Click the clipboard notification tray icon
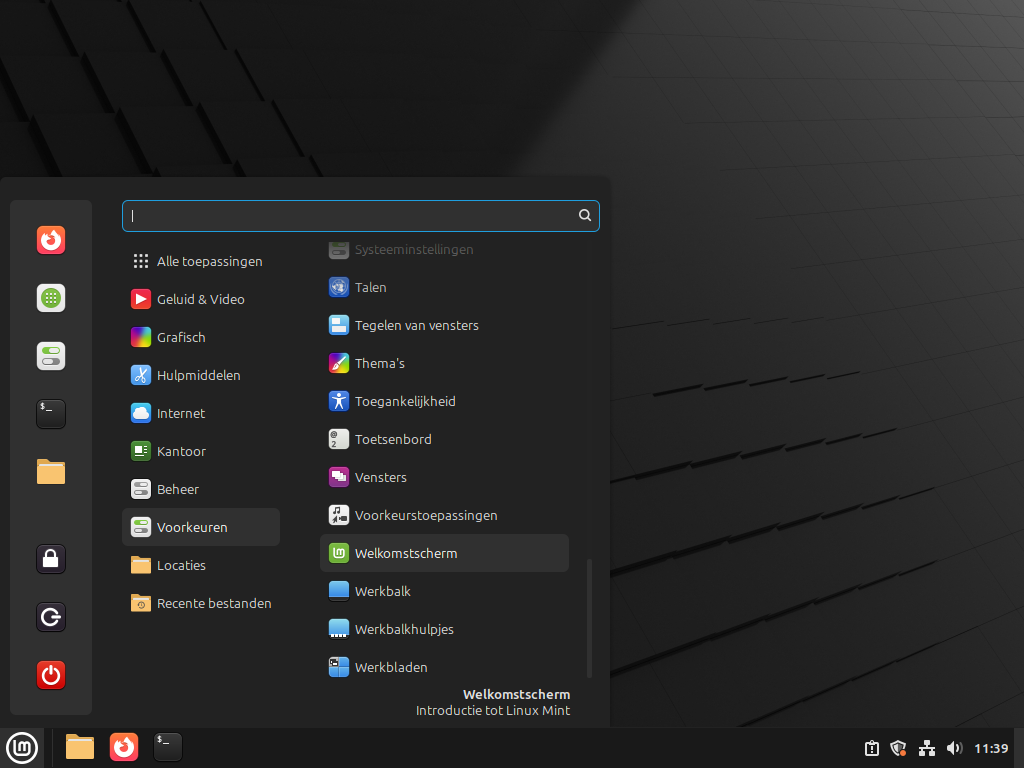Viewport: 1024px width, 768px height. pyautogui.click(x=872, y=748)
